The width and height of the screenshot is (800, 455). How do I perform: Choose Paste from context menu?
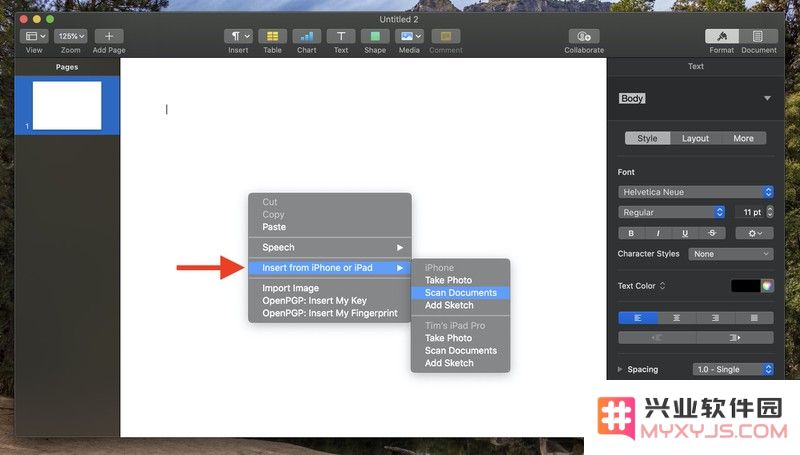pos(330,227)
